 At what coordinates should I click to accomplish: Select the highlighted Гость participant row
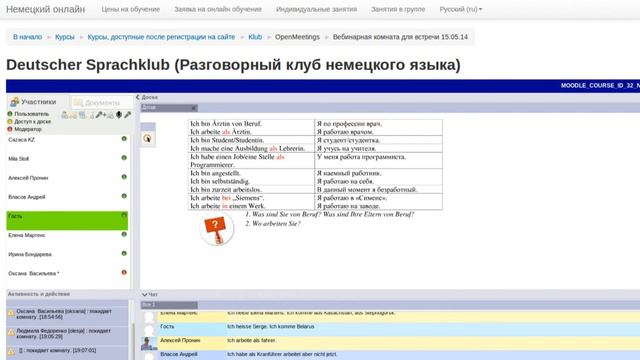[x=67, y=220]
